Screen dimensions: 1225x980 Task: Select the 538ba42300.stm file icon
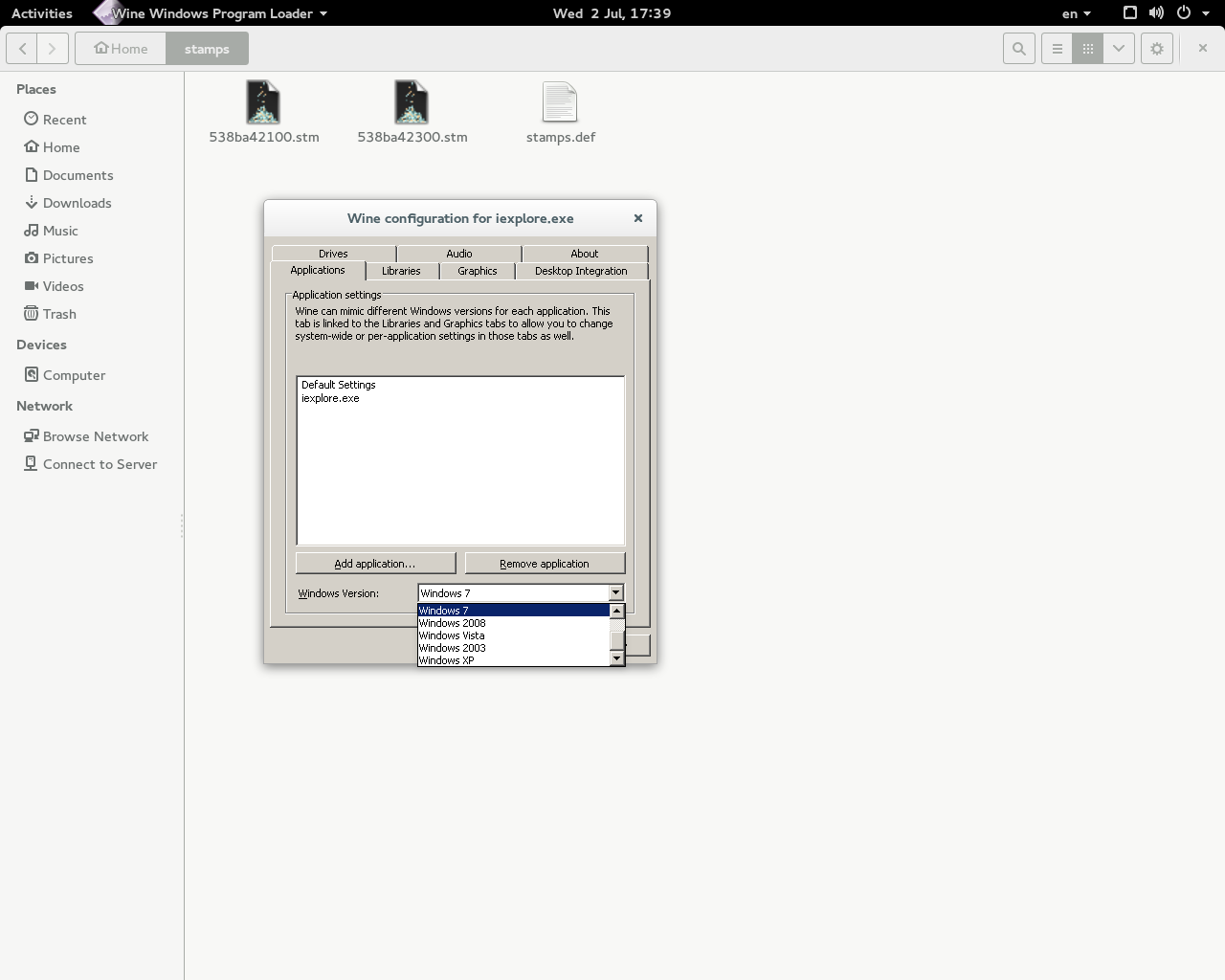coord(412,102)
